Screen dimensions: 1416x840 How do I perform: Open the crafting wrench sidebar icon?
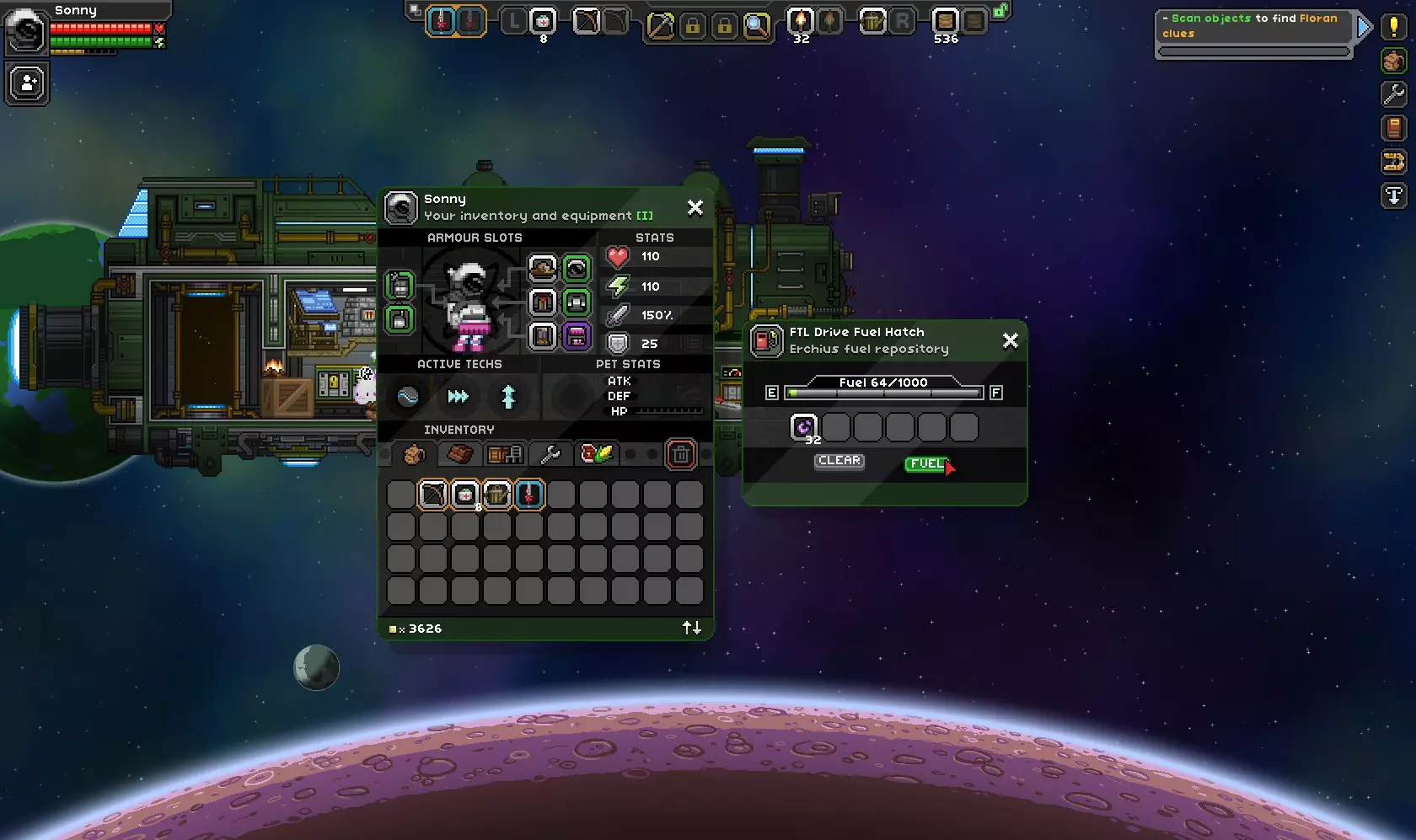click(x=1394, y=94)
